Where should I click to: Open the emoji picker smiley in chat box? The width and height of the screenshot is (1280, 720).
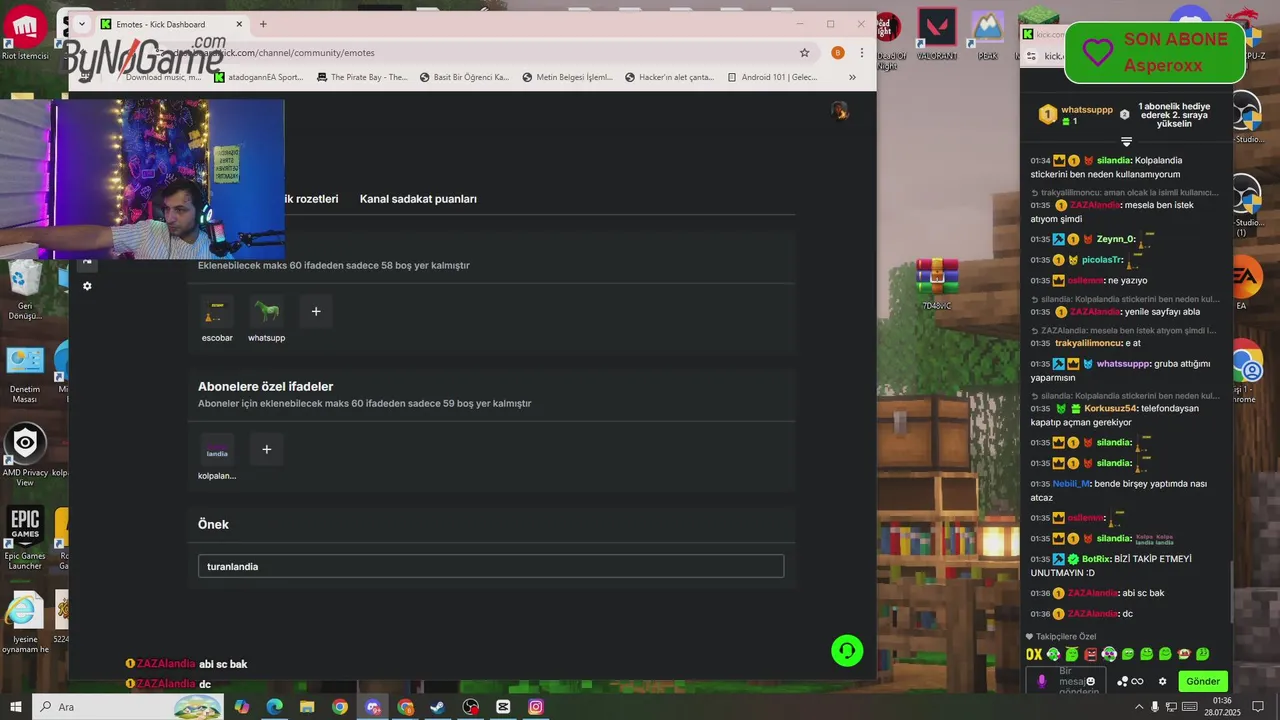point(1091,681)
